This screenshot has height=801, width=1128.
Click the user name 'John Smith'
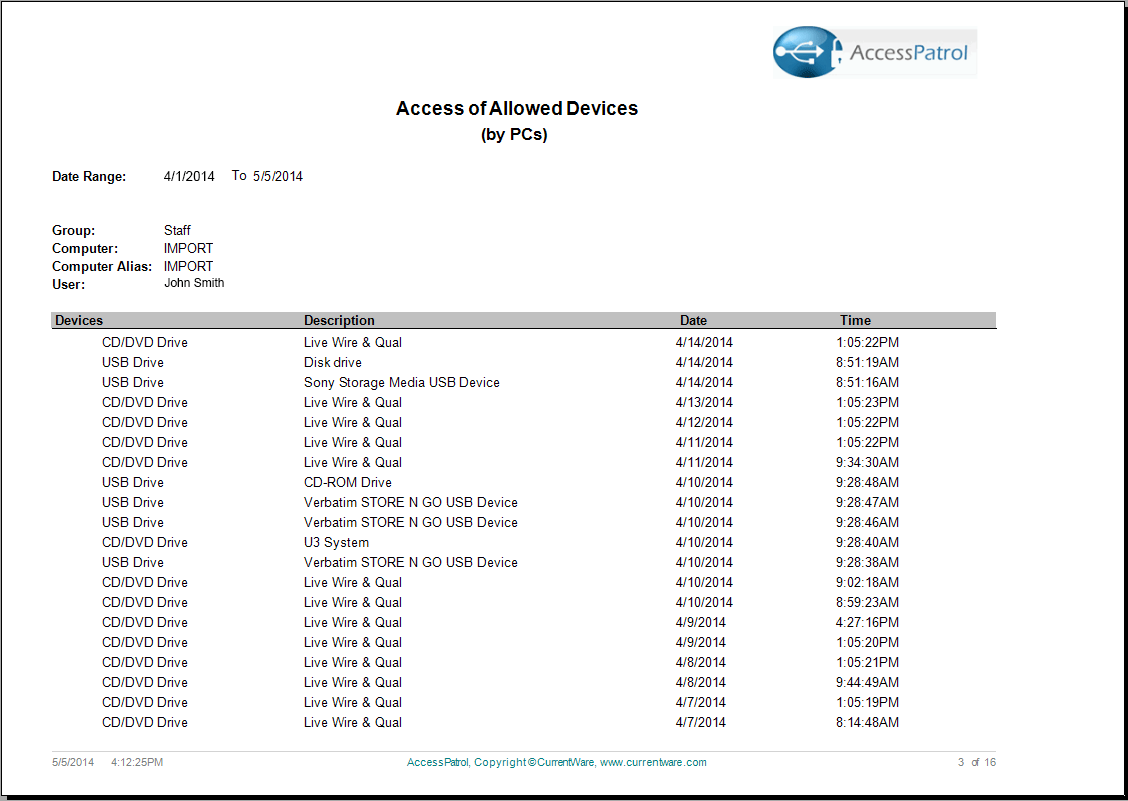coord(194,283)
